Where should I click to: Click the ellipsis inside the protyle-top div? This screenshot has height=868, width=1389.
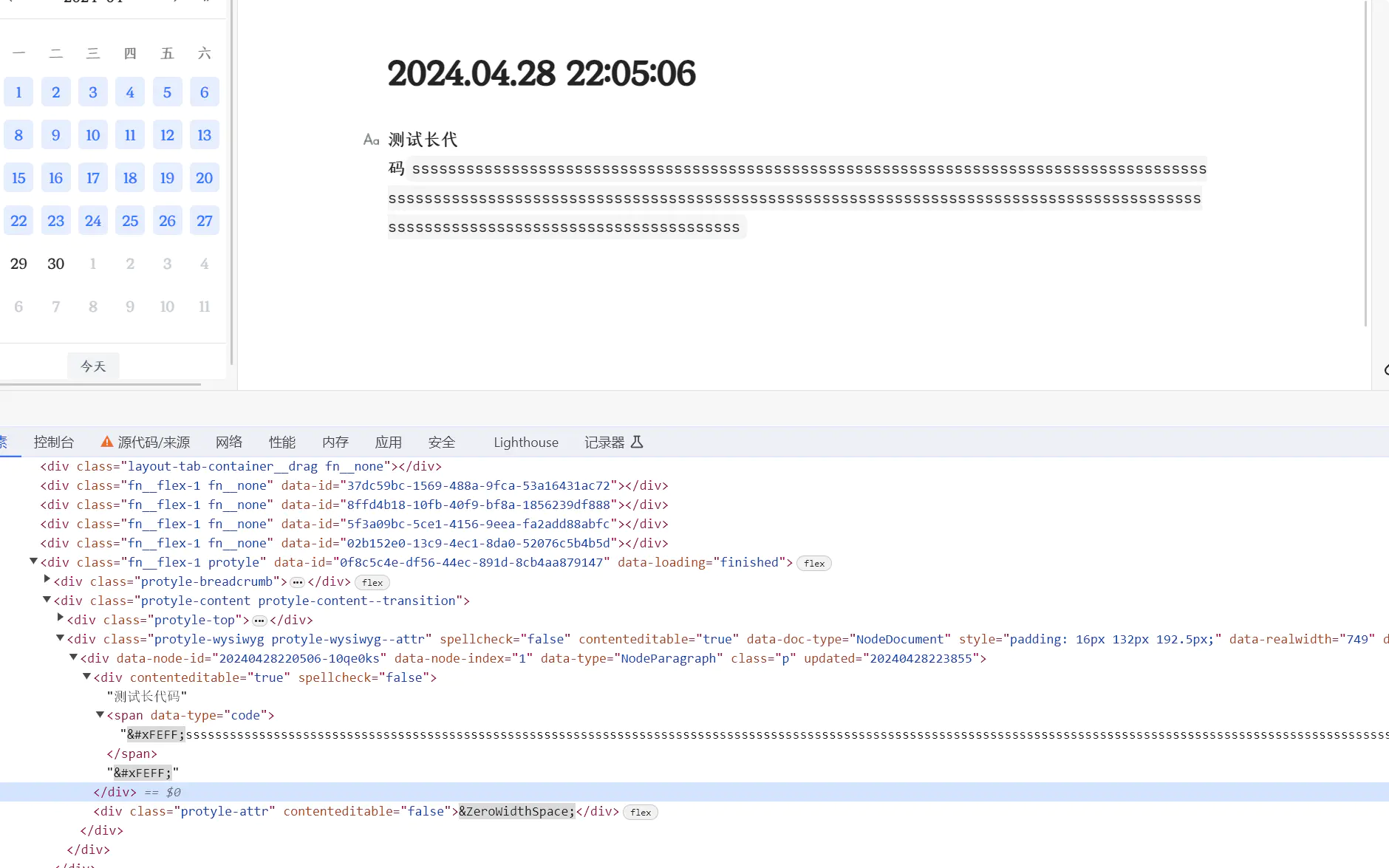(260, 620)
